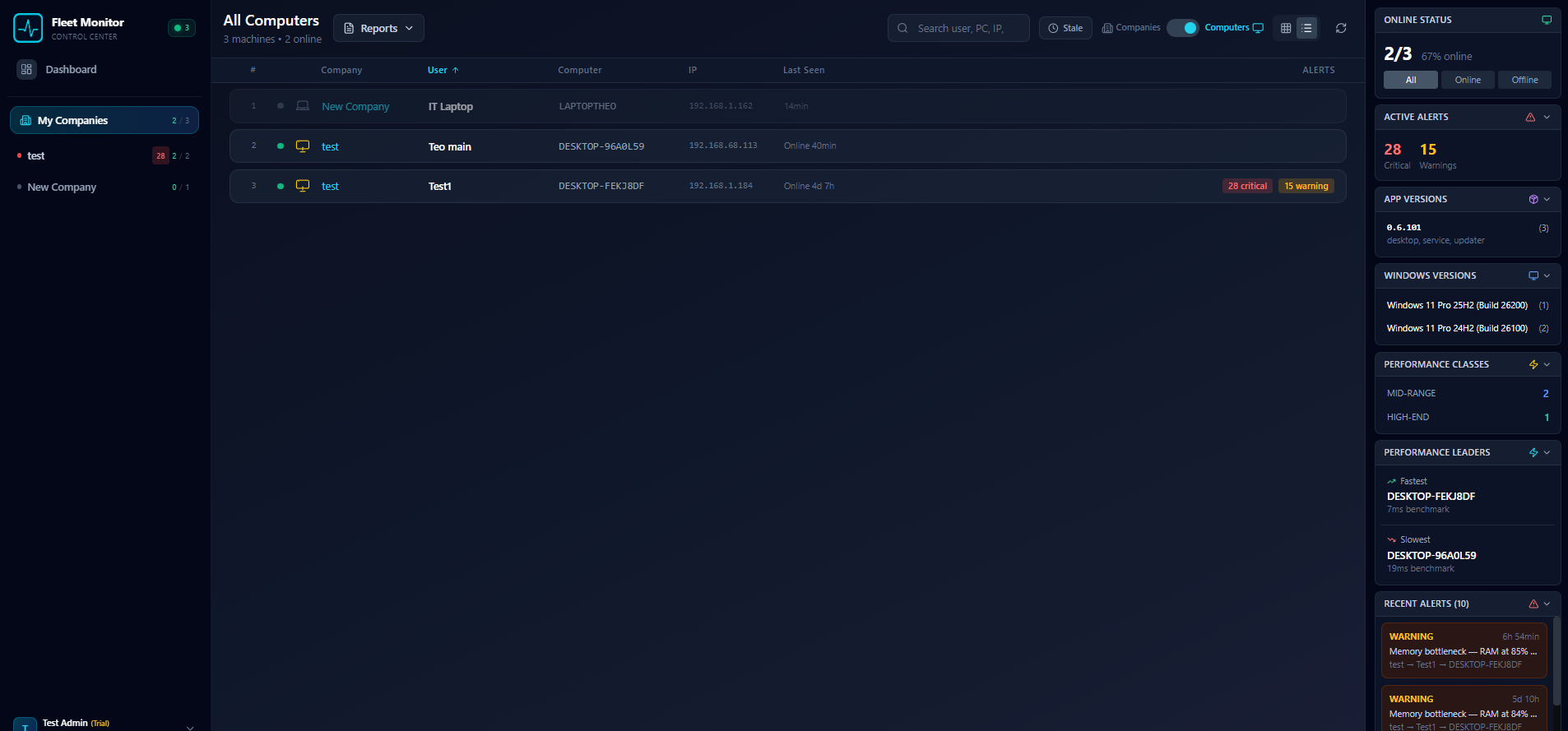
Task: Collapse the App Versions panel
Action: (1547, 199)
